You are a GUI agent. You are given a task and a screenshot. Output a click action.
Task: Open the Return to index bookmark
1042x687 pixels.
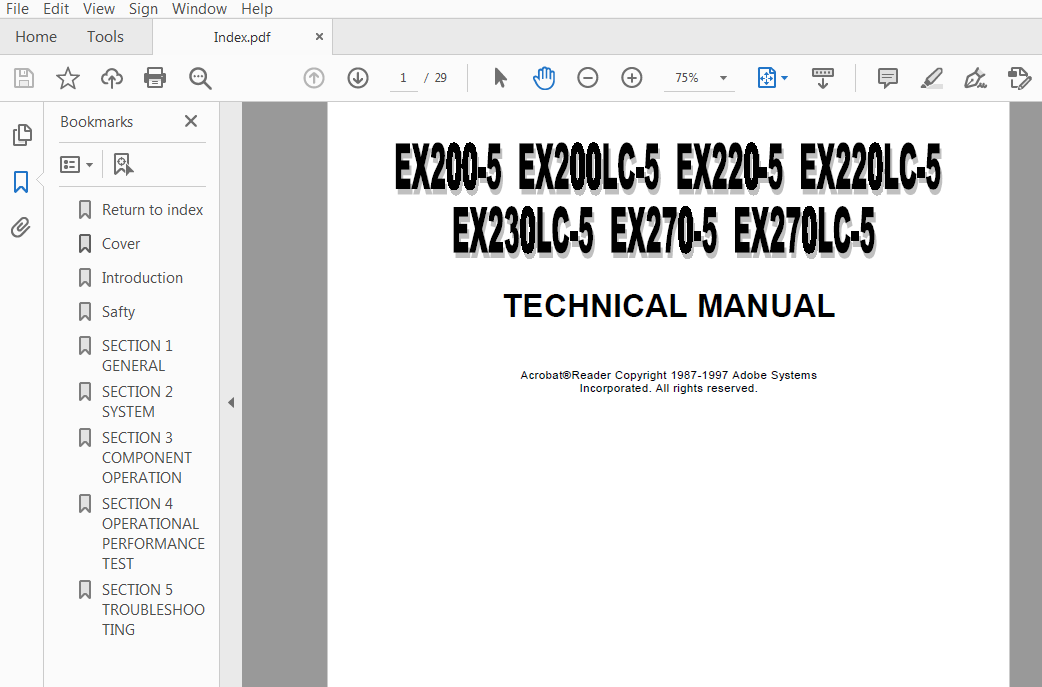click(152, 210)
